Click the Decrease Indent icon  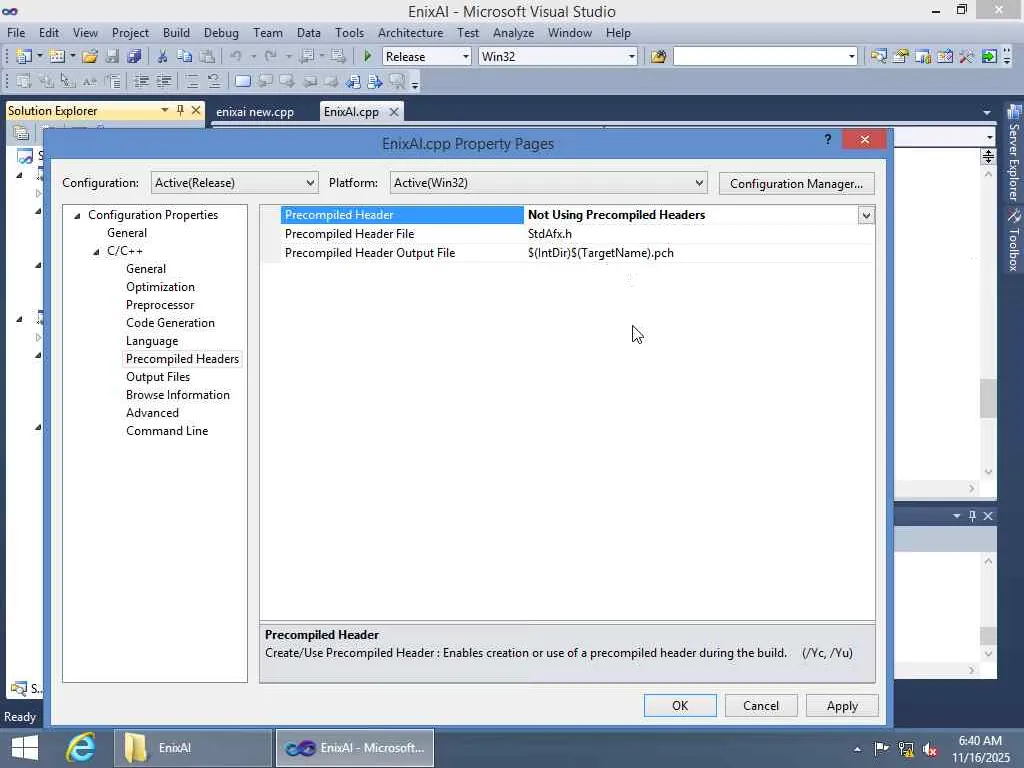(x=141, y=82)
